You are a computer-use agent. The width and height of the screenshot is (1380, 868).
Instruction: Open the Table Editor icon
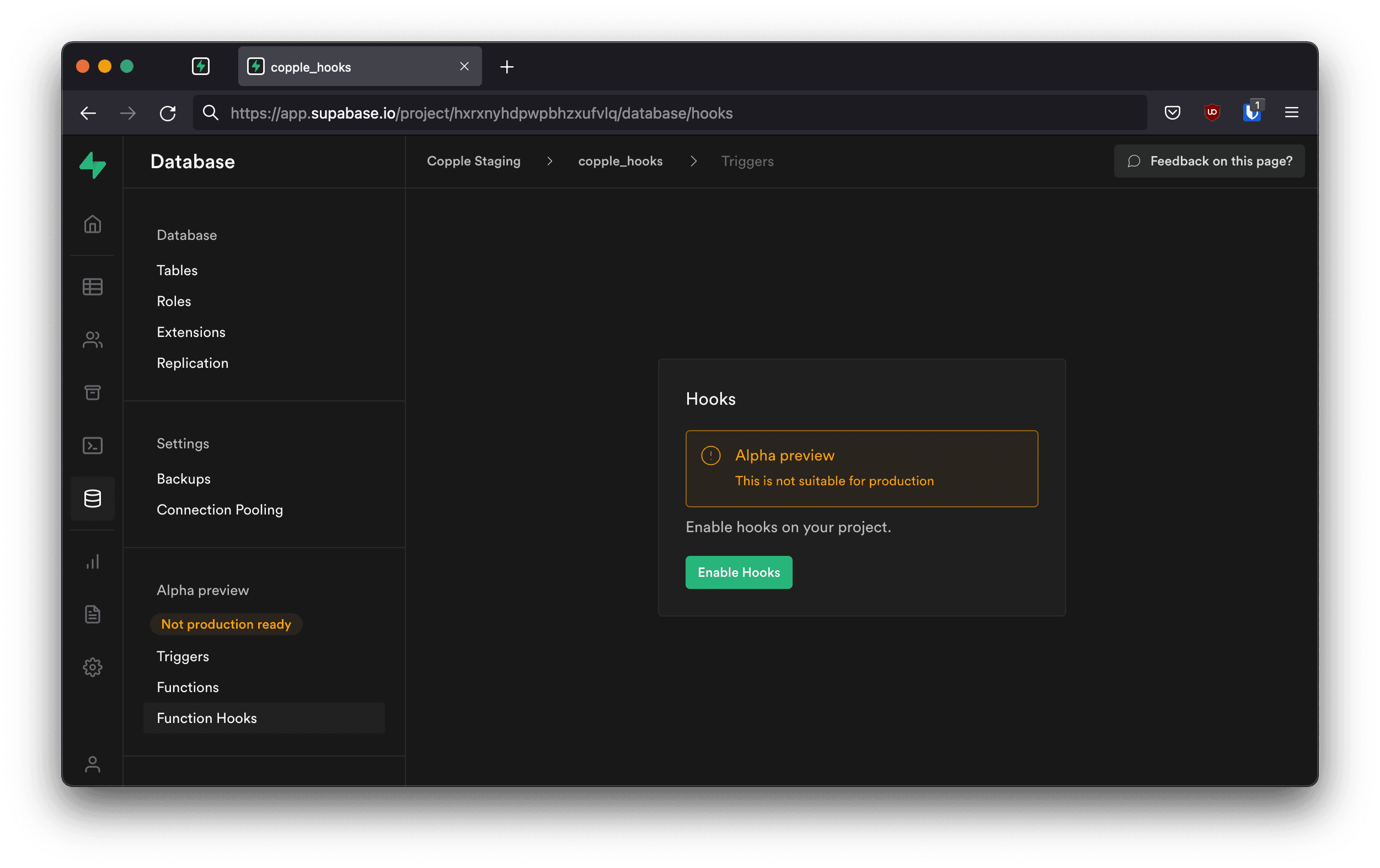tap(94, 286)
